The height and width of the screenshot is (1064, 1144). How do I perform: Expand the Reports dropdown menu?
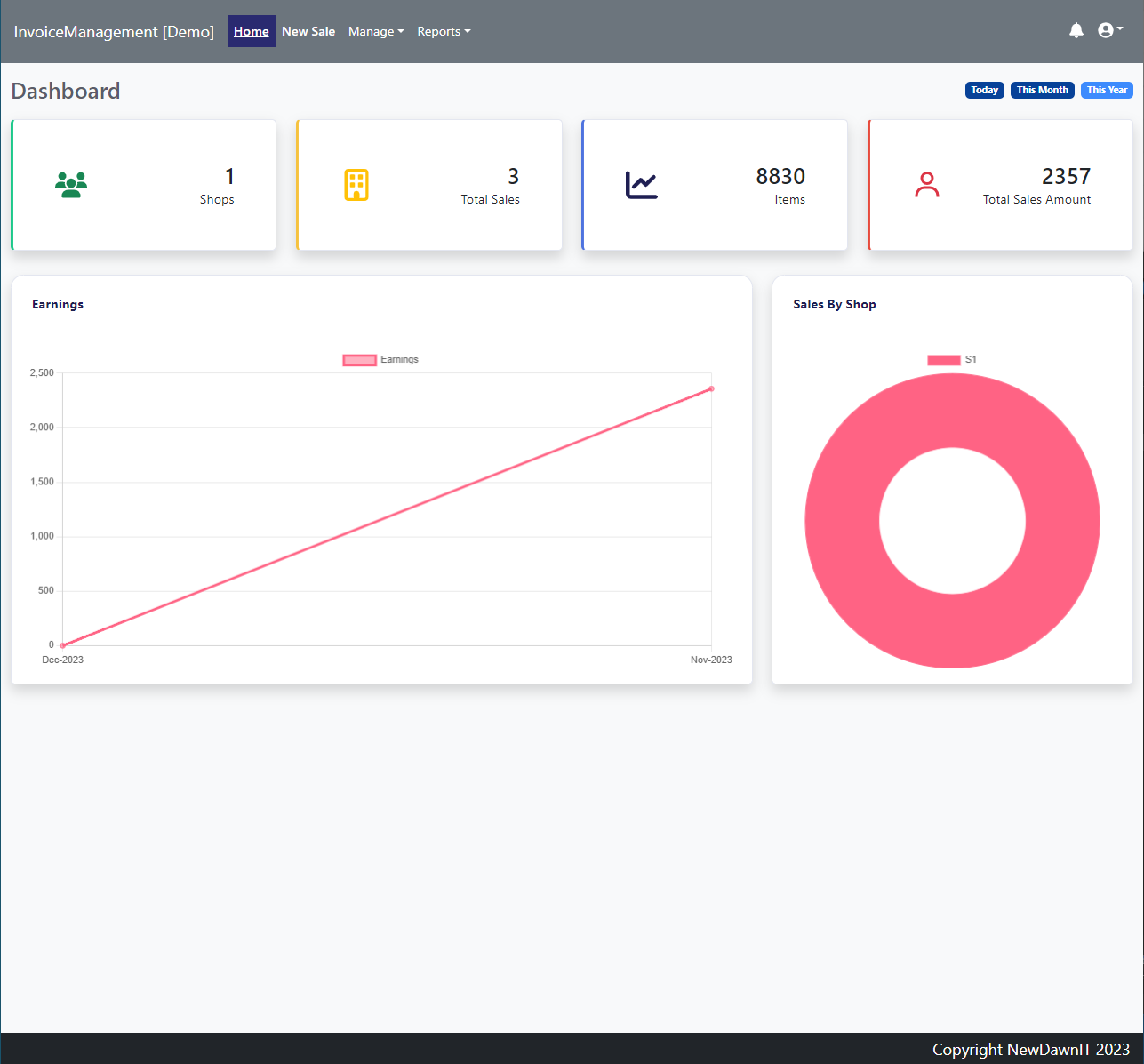pyautogui.click(x=444, y=31)
